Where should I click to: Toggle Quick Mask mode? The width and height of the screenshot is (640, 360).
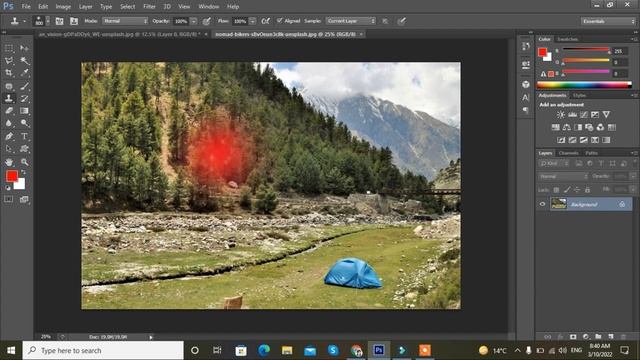[9, 199]
